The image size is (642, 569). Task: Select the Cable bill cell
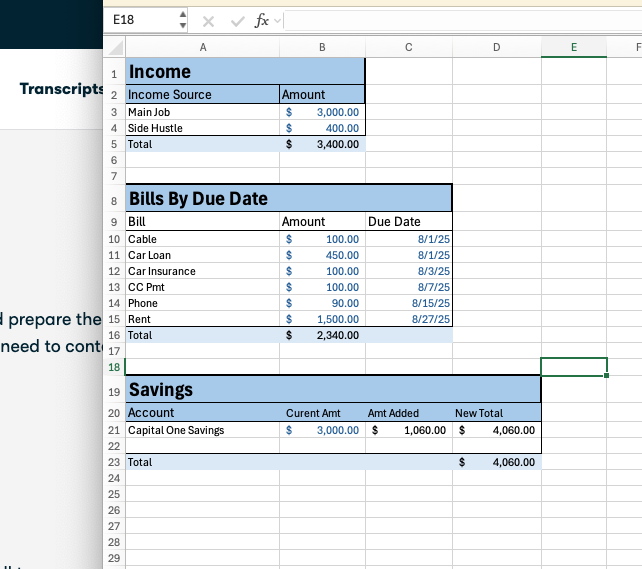[x=203, y=239]
